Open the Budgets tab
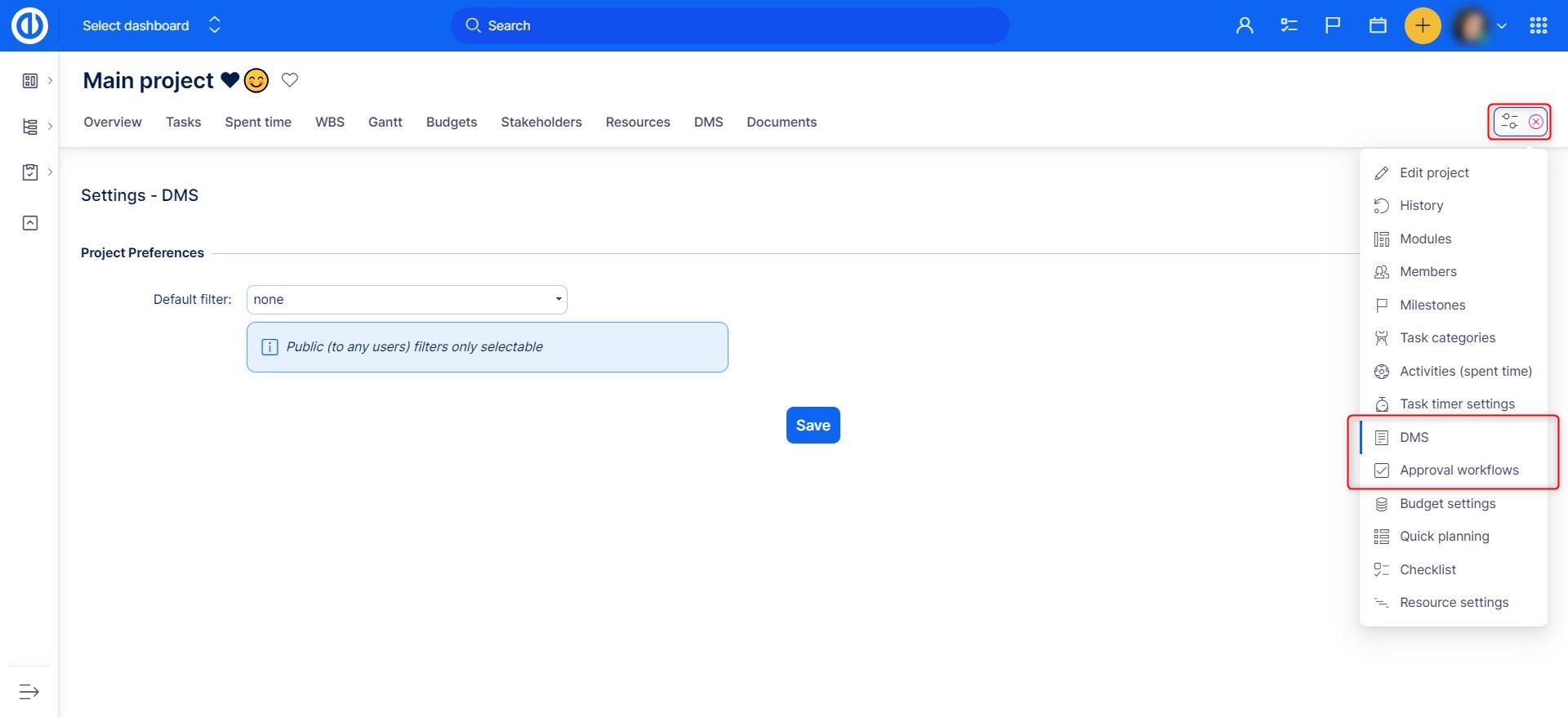1568x718 pixels. [x=451, y=122]
